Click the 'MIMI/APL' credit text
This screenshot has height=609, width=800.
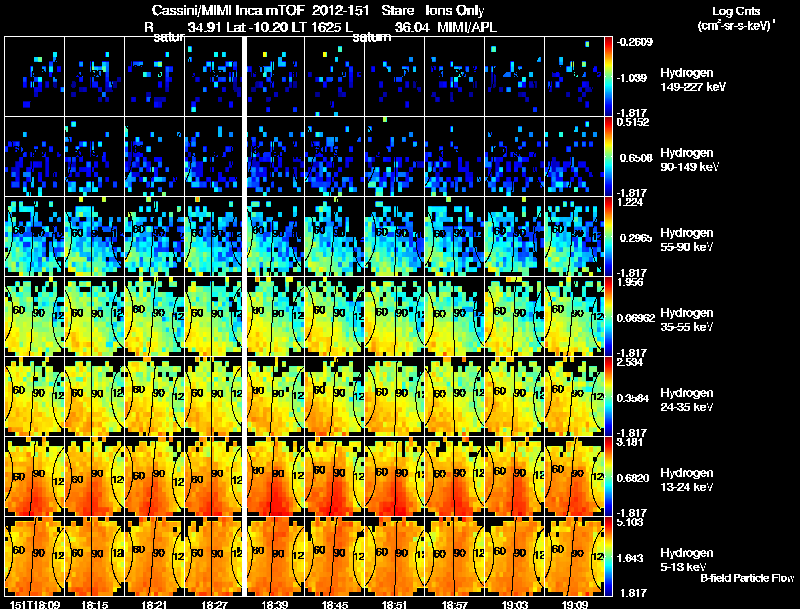pos(467,28)
